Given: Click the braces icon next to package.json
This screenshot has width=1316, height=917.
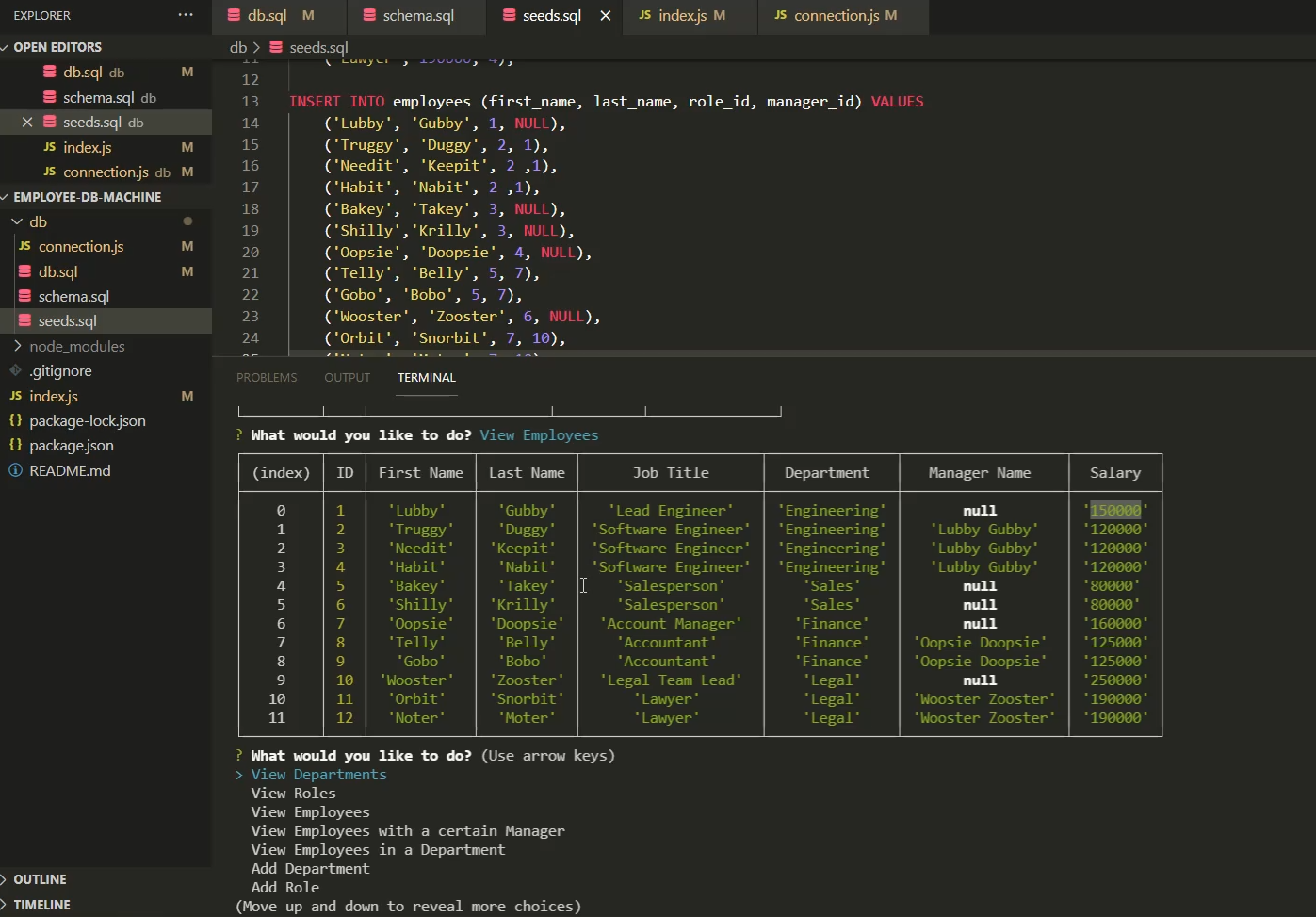Looking at the screenshot, I should tap(16, 445).
